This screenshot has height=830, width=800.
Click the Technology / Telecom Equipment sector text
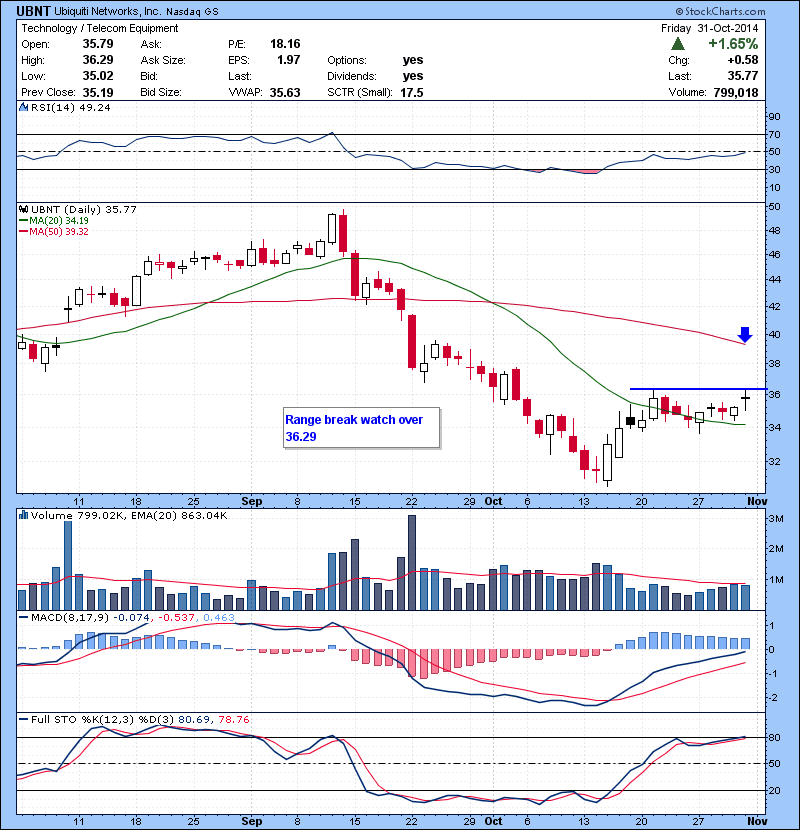tap(100, 29)
